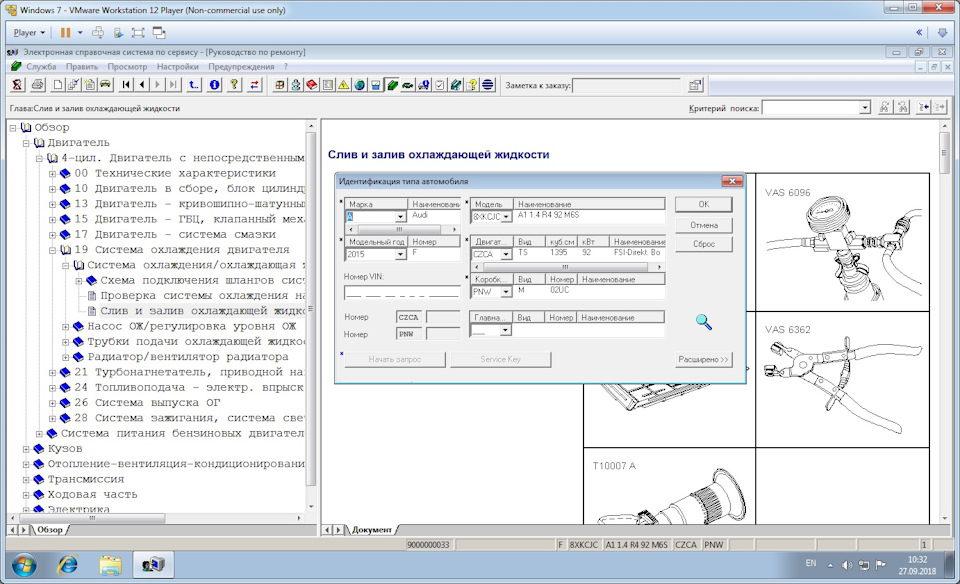Viewport: 960px width, 584px height.
Task: Switch to the Документ tab at the bottom
Action: point(372,530)
